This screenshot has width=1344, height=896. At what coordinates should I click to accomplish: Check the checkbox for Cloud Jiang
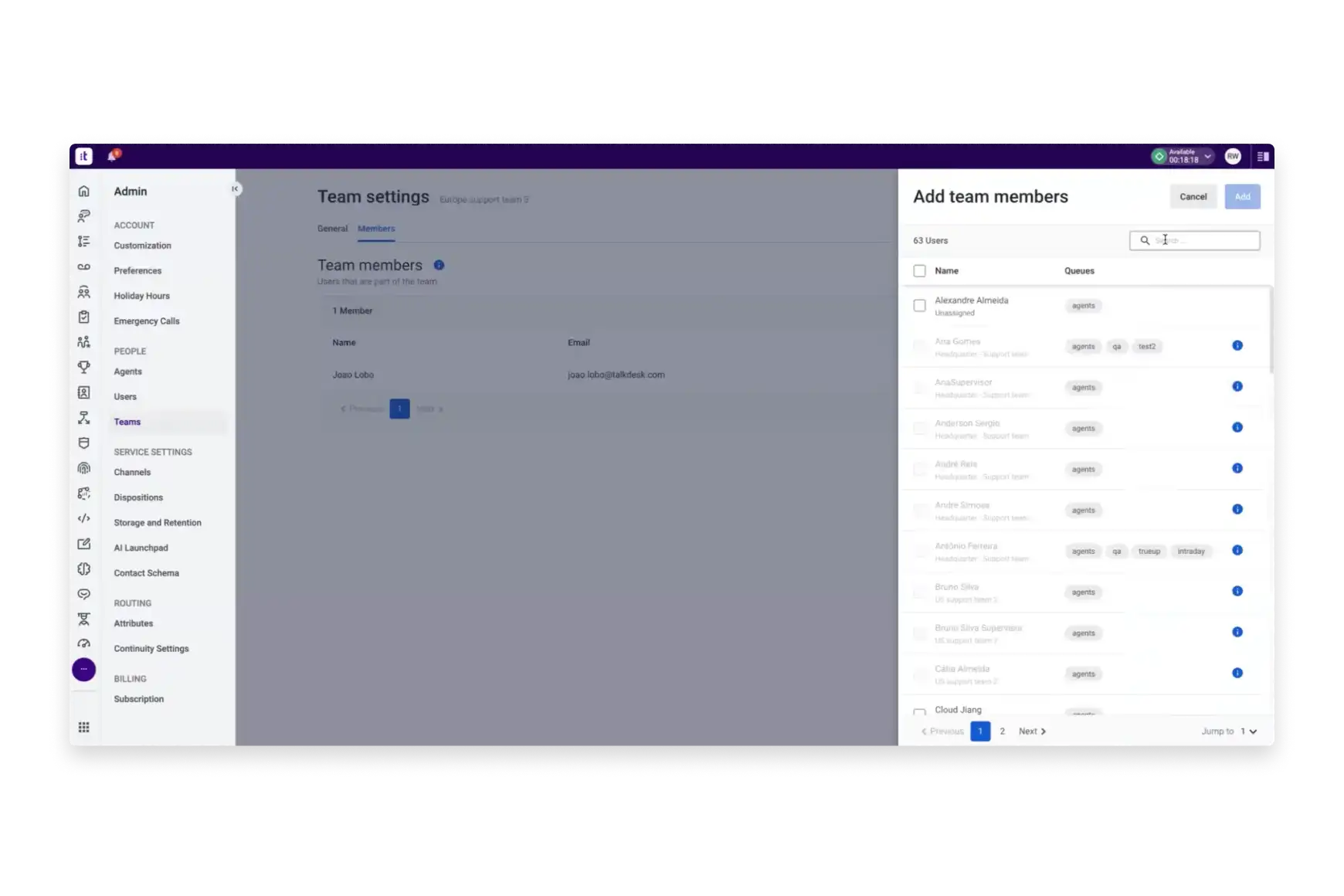pos(920,713)
